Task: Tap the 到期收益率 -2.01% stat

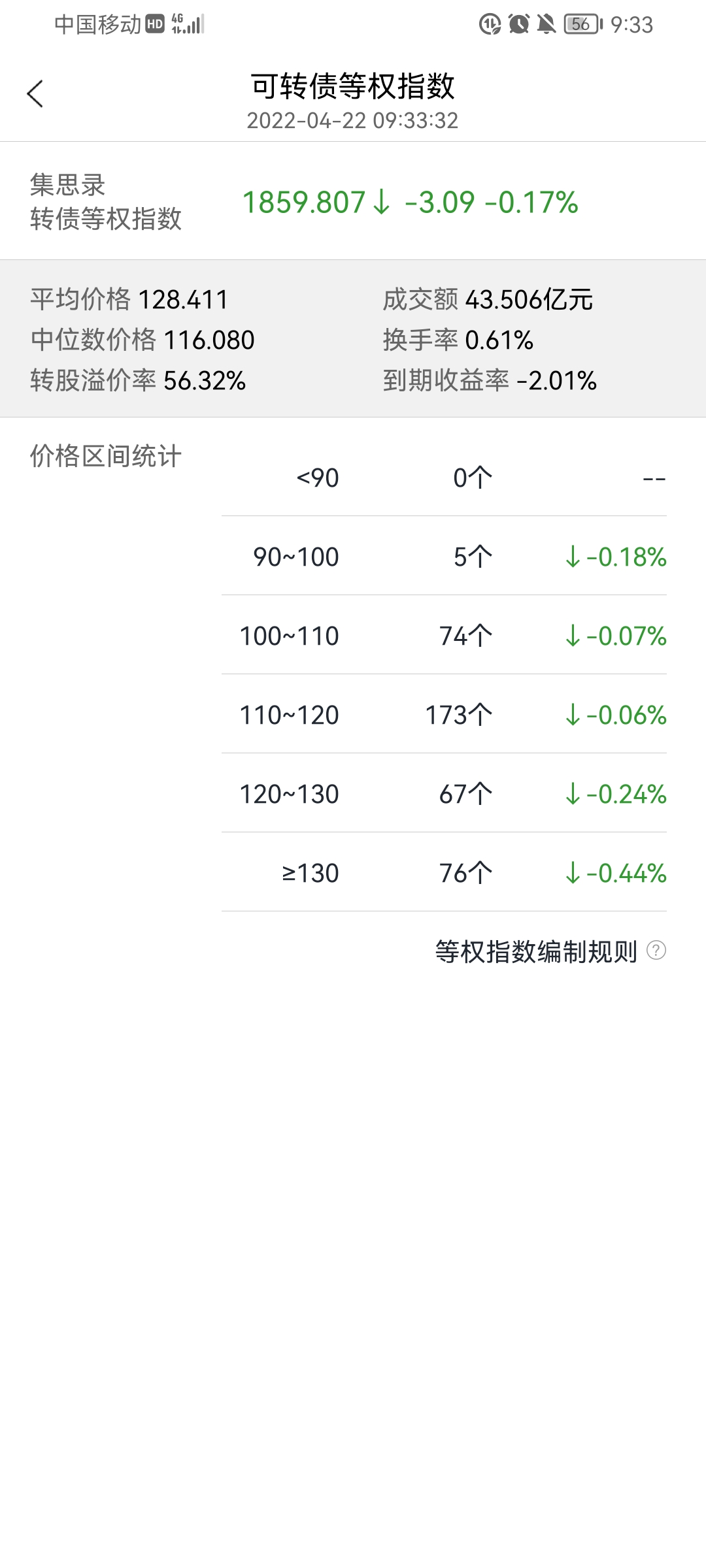Action: [490, 380]
